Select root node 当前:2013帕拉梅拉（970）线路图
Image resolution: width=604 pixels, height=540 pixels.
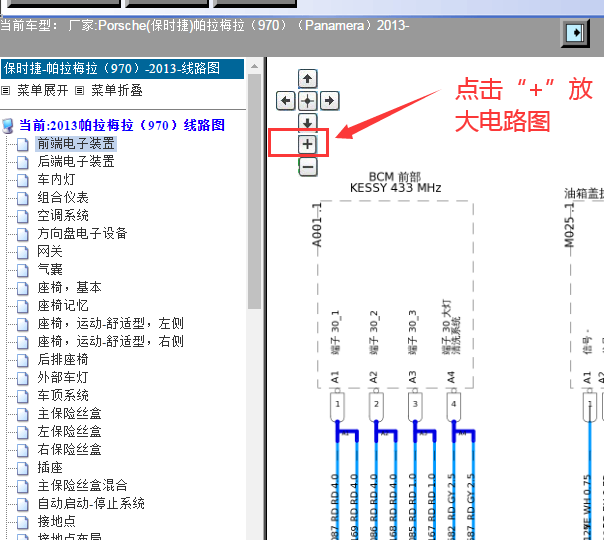point(122,125)
